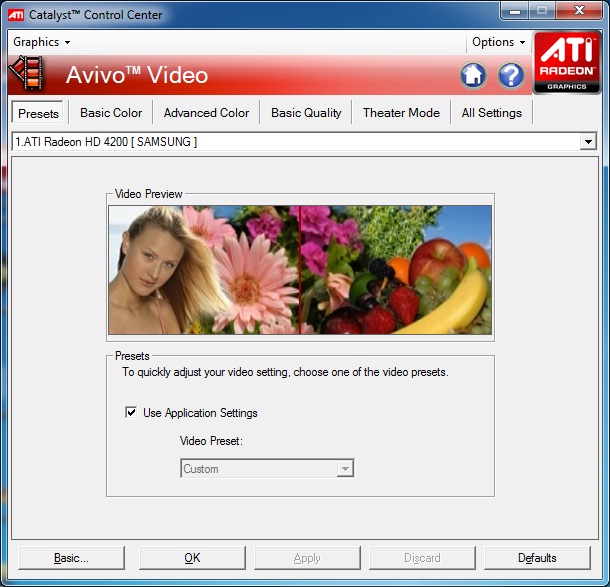This screenshot has height=587, width=610.
Task: Open Help with the question mark icon
Action: 511,75
